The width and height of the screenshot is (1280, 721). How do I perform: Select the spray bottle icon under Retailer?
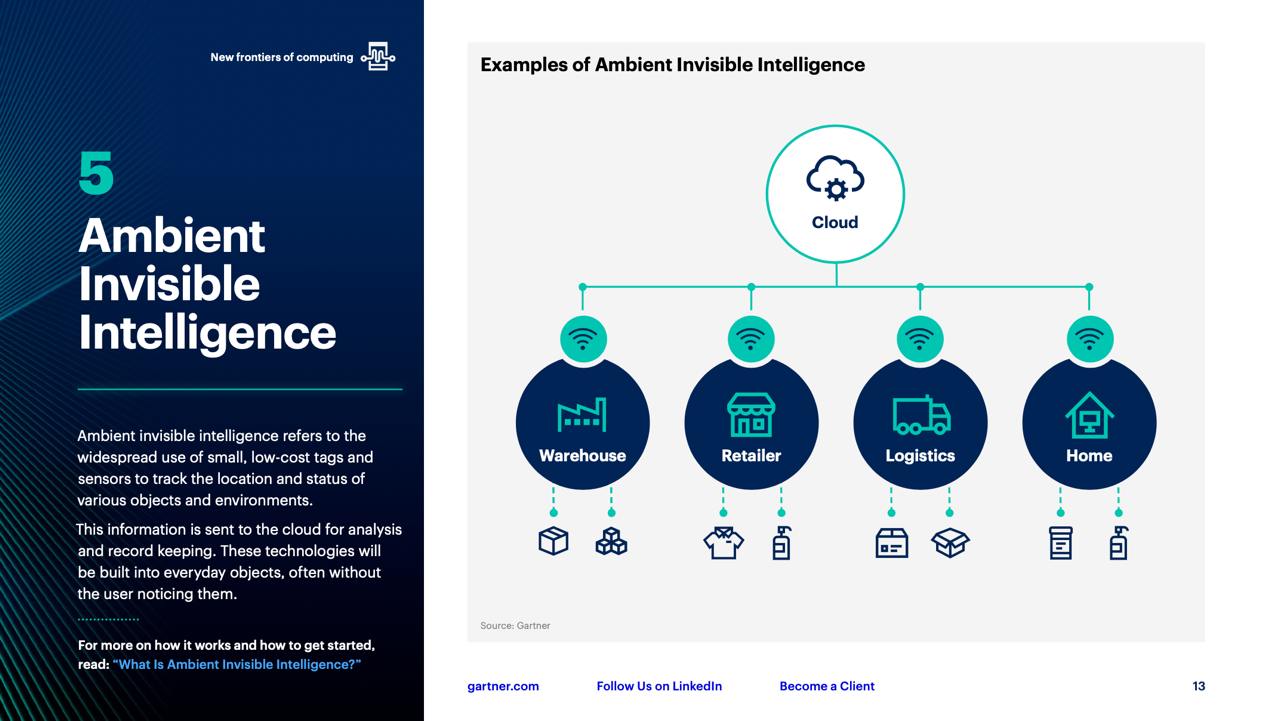tap(781, 543)
